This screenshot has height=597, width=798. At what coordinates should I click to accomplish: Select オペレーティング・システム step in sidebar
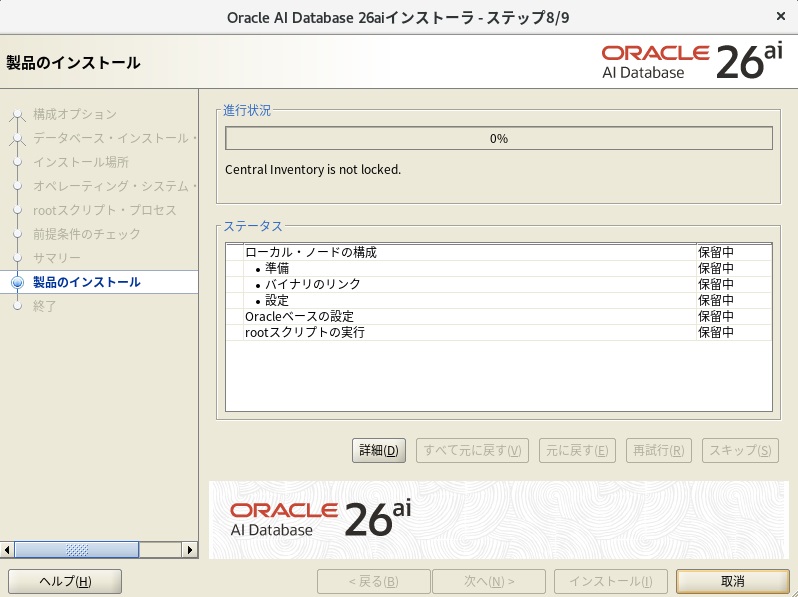[x=115, y=186]
